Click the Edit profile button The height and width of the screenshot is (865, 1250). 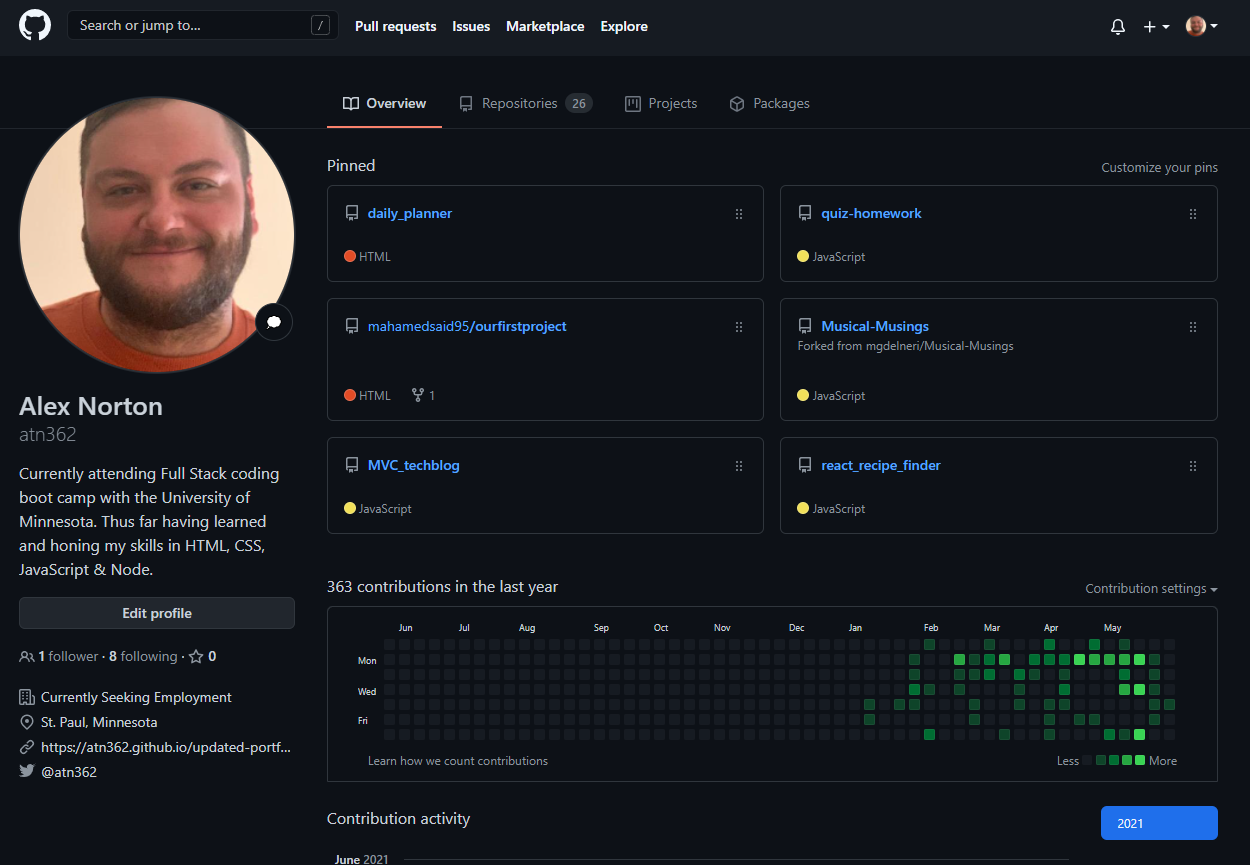tap(157, 613)
